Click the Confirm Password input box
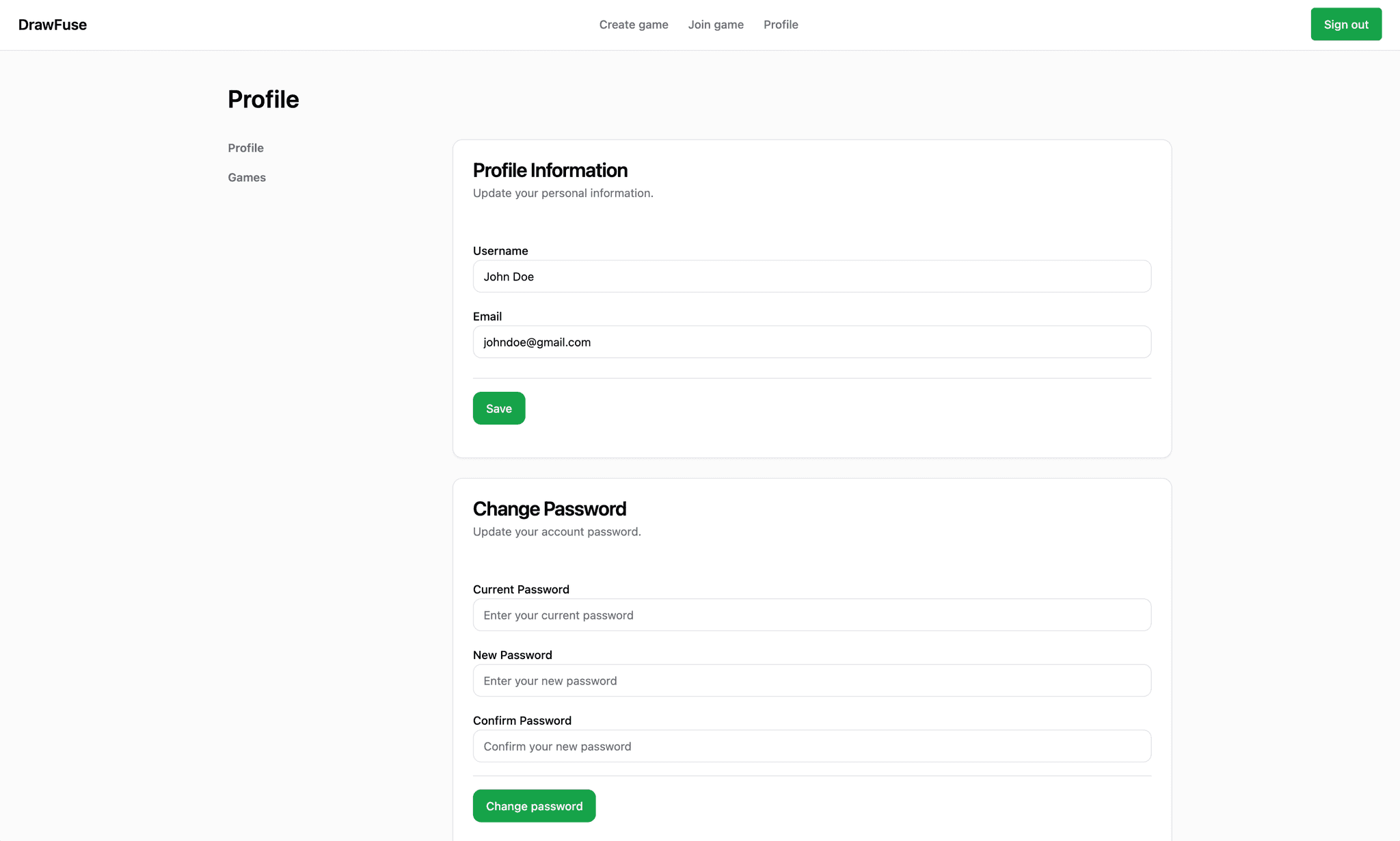This screenshot has width=1400, height=841. pyautogui.click(x=811, y=746)
